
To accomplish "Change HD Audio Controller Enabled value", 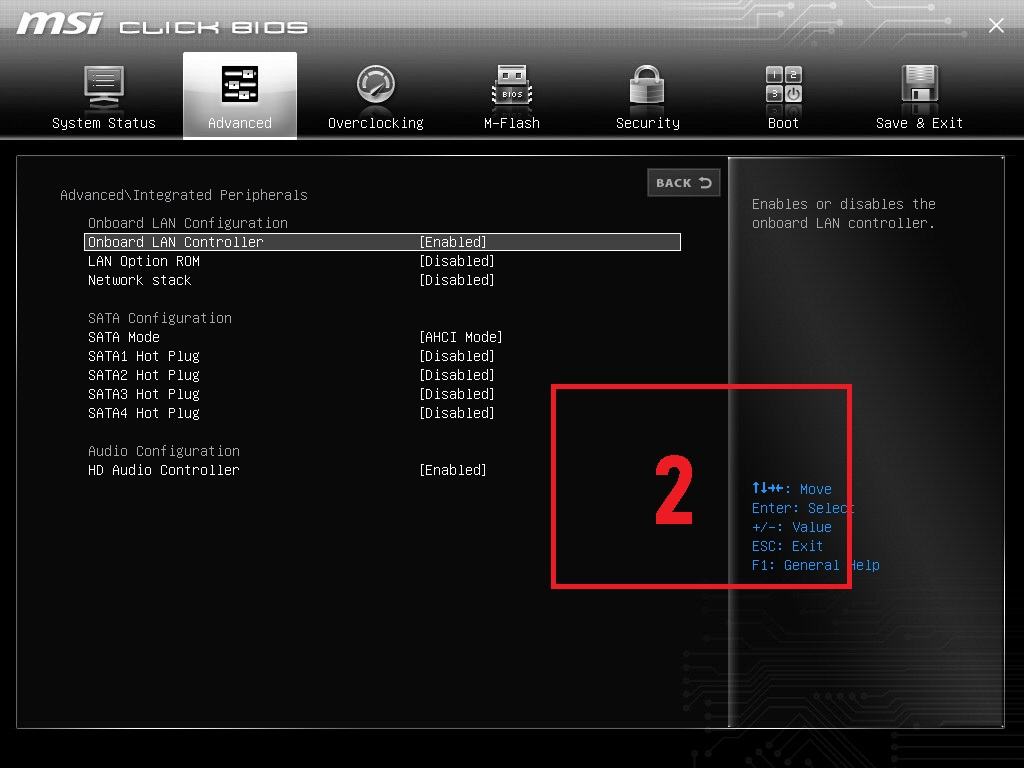I will (x=453, y=470).
